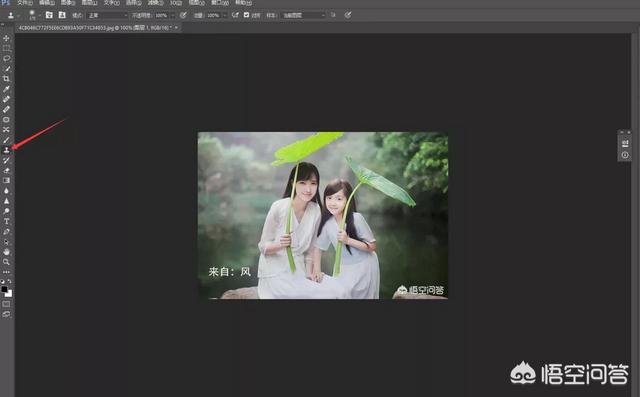The width and height of the screenshot is (640, 397).
Task: Toggle pressure for size icon
Action: (x=348, y=15)
